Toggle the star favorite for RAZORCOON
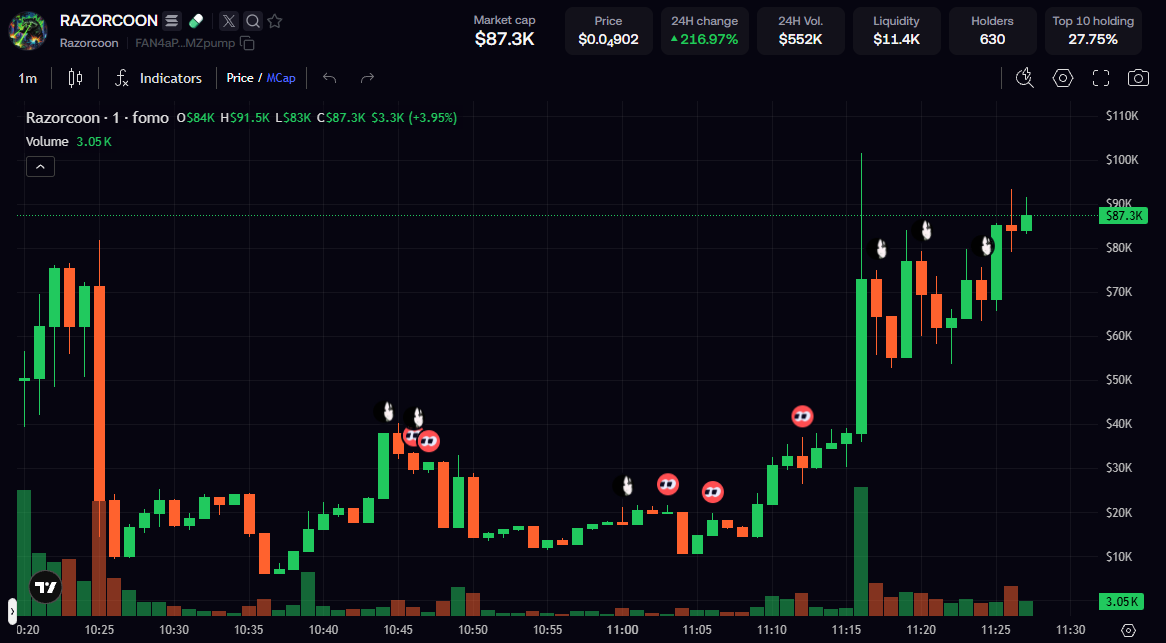Screen dimensions: 1166x643 coord(275,21)
